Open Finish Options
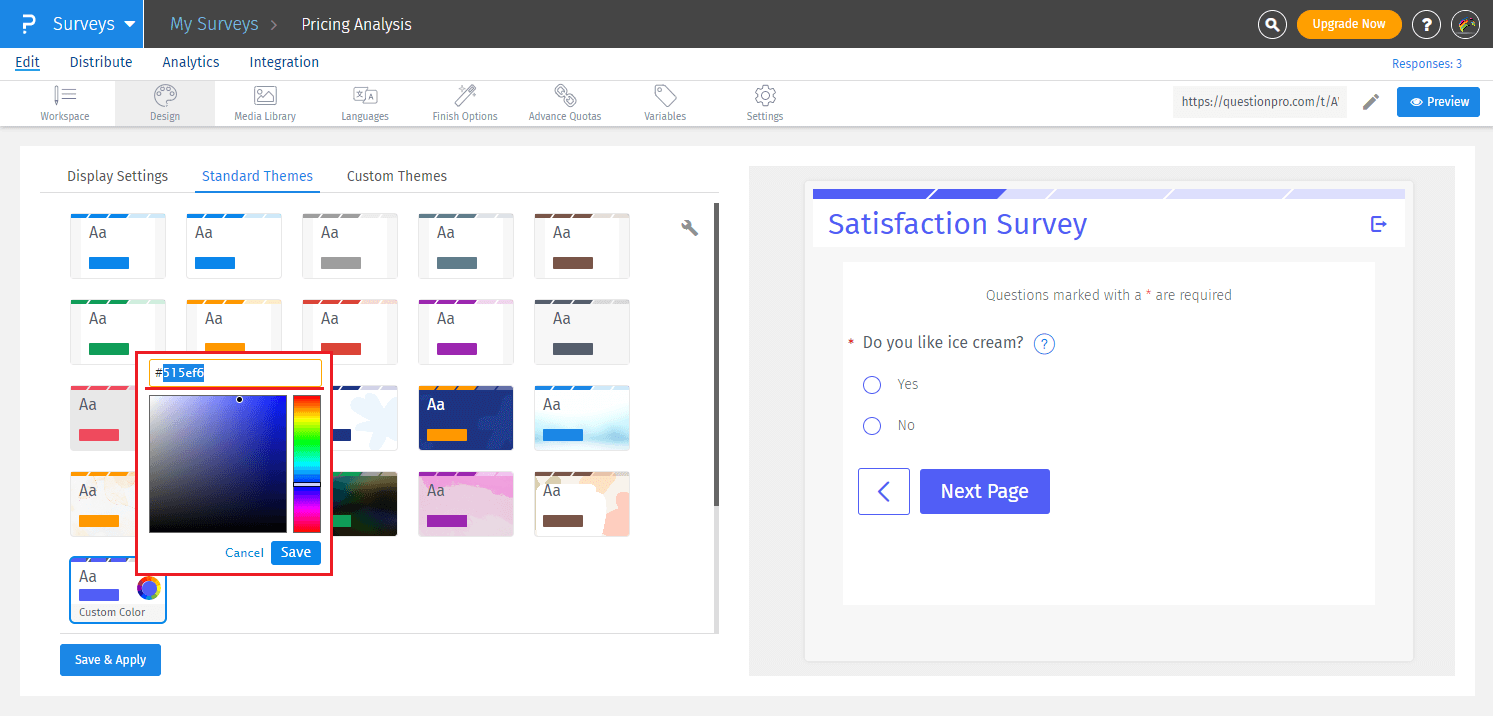The image size is (1493, 716). [x=464, y=102]
